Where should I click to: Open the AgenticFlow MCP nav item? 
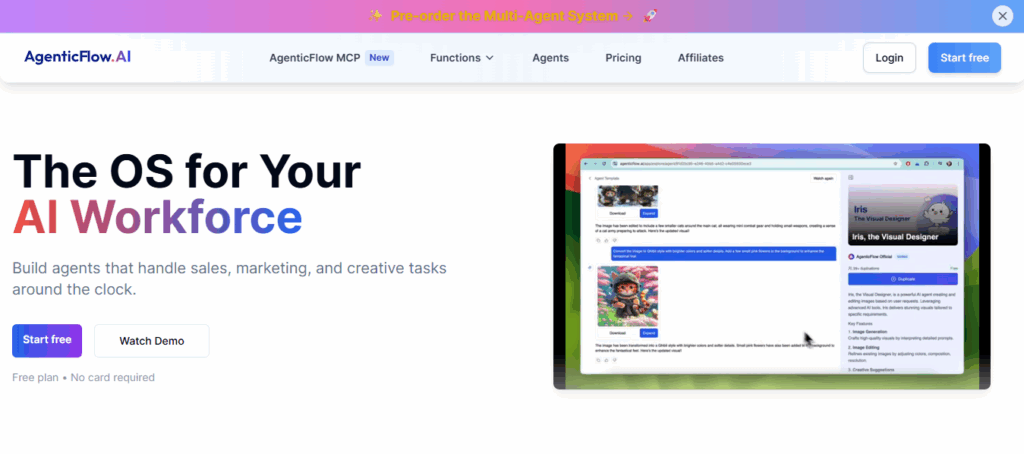315,57
